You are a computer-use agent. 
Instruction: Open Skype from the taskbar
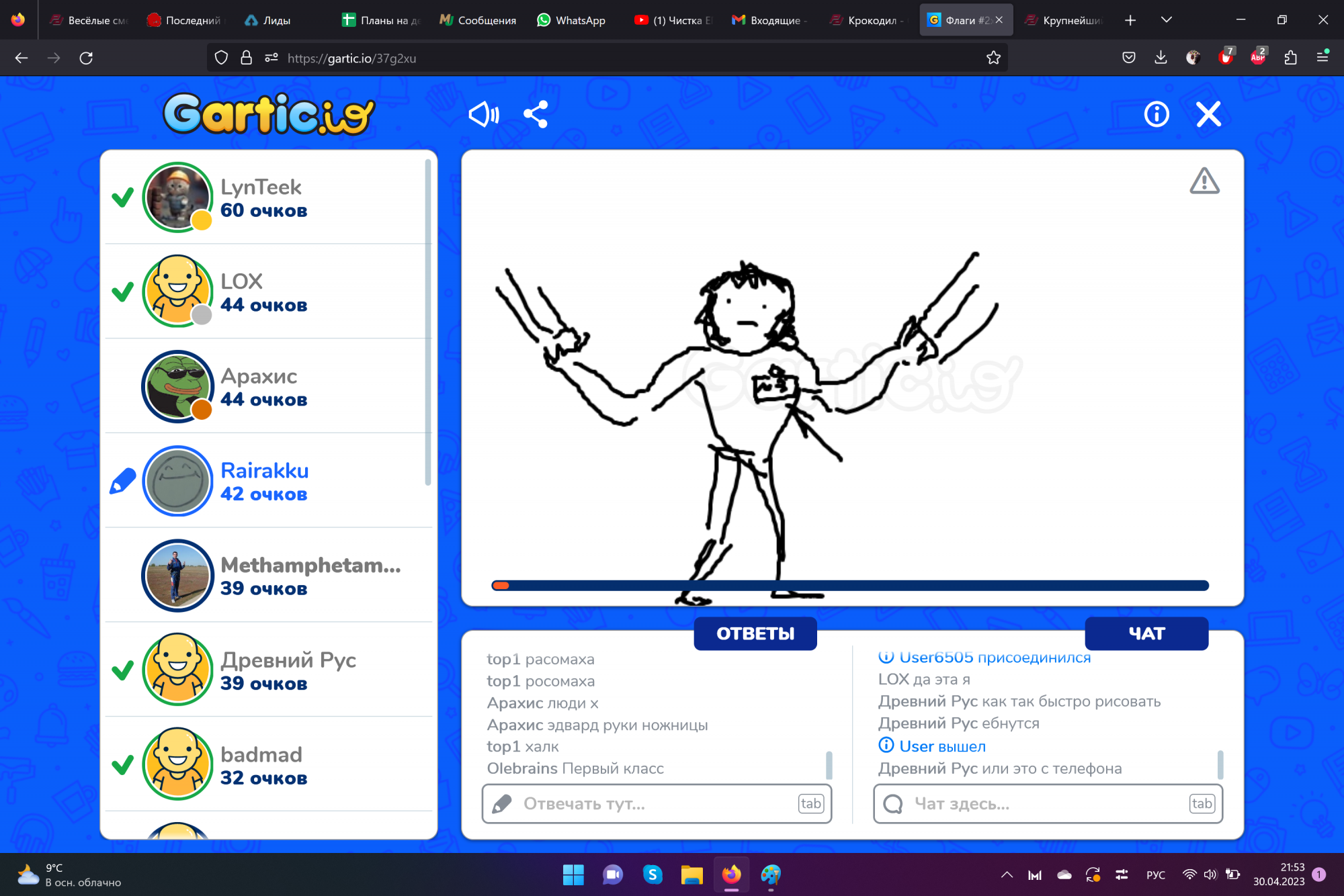(x=653, y=875)
